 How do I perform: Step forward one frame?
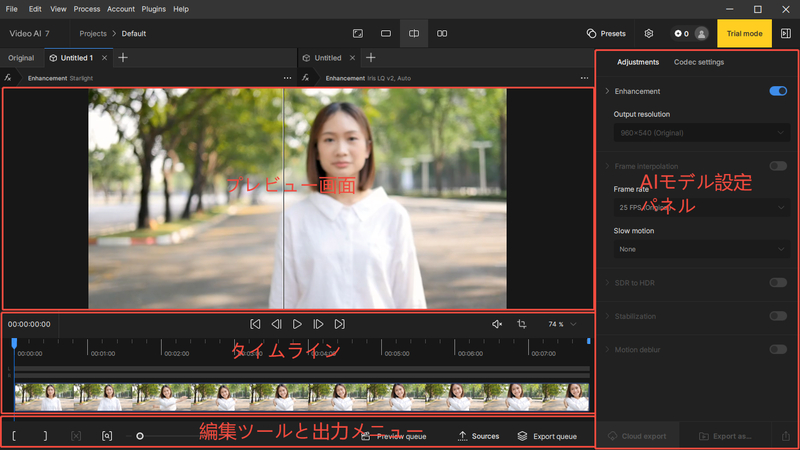coord(318,324)
